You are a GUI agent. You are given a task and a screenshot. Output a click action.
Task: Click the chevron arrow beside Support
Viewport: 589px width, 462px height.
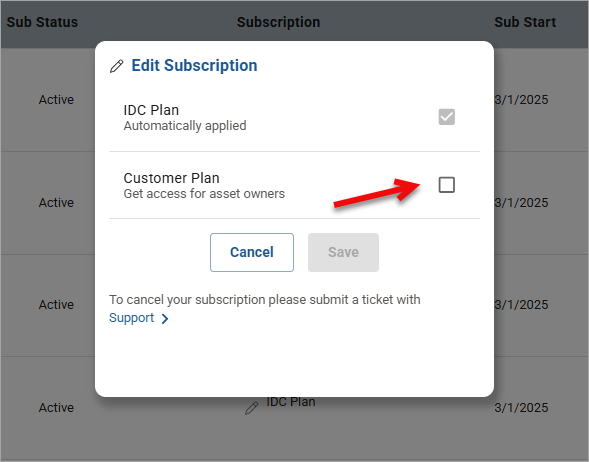click(x=165, y=319)
